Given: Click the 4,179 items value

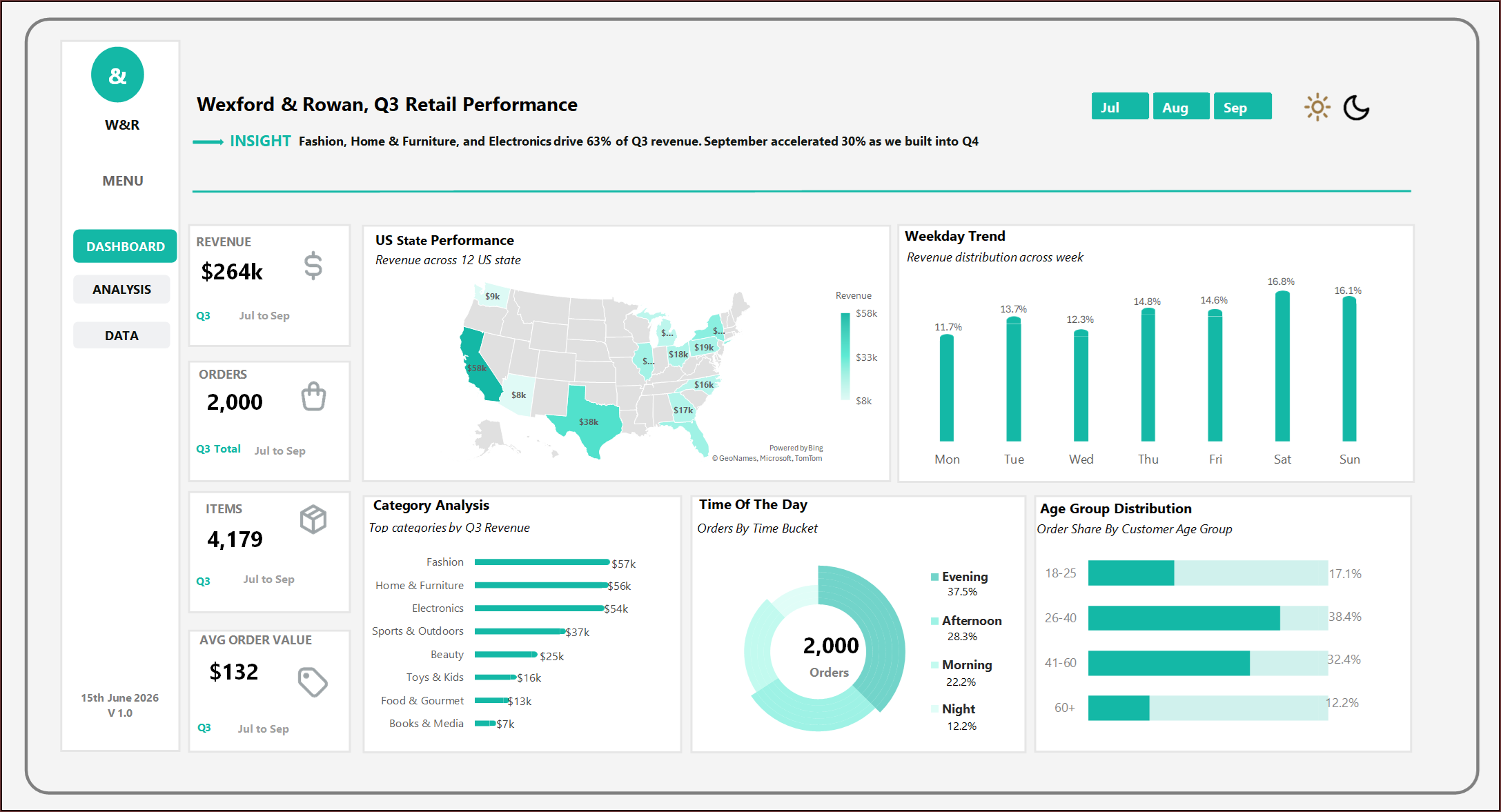Looking at the screenshot, I should (235, 539).
